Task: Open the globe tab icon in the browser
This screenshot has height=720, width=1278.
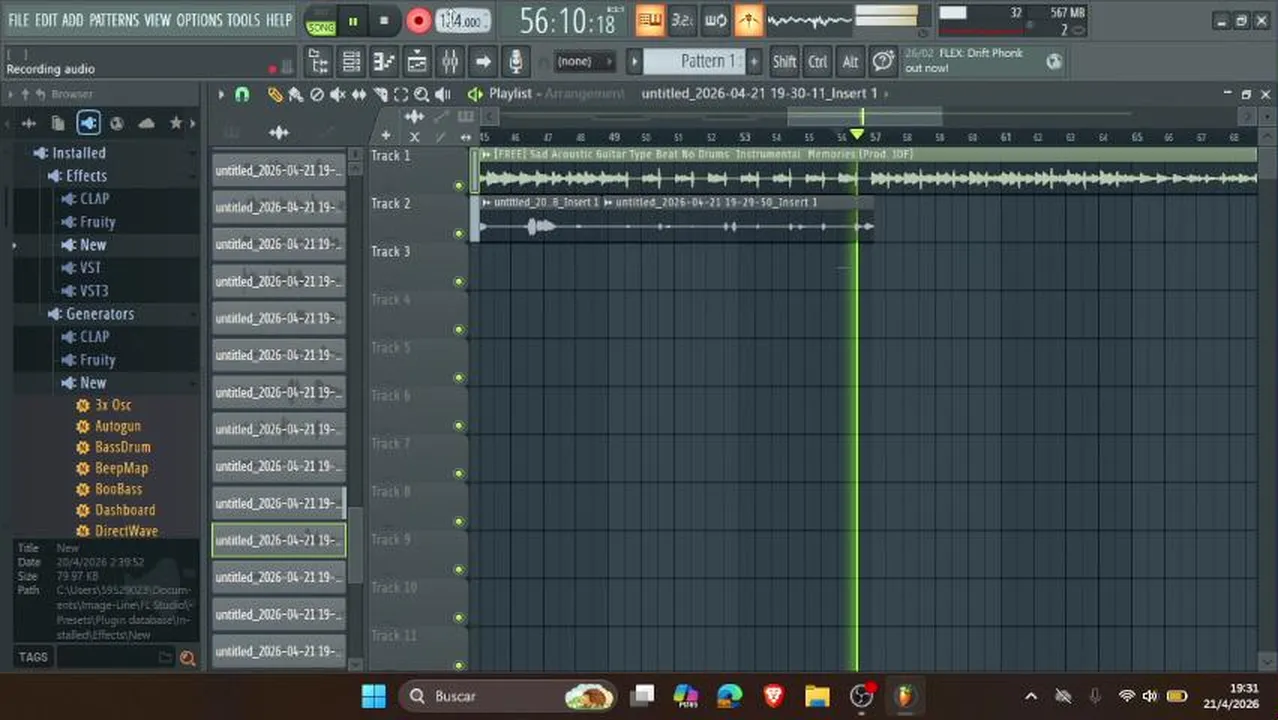Action: click(x=117, y=123)
